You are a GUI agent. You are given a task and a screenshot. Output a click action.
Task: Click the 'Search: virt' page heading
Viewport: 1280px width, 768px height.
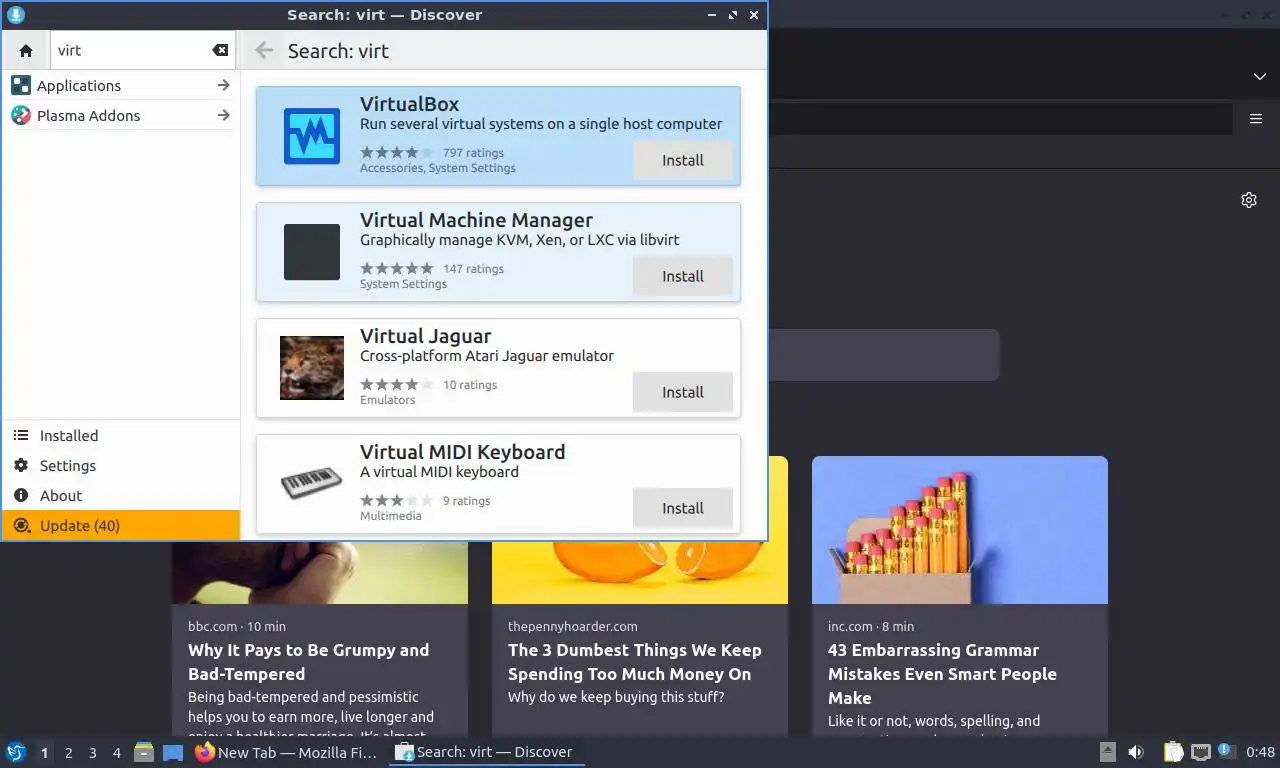coord(338,51)
